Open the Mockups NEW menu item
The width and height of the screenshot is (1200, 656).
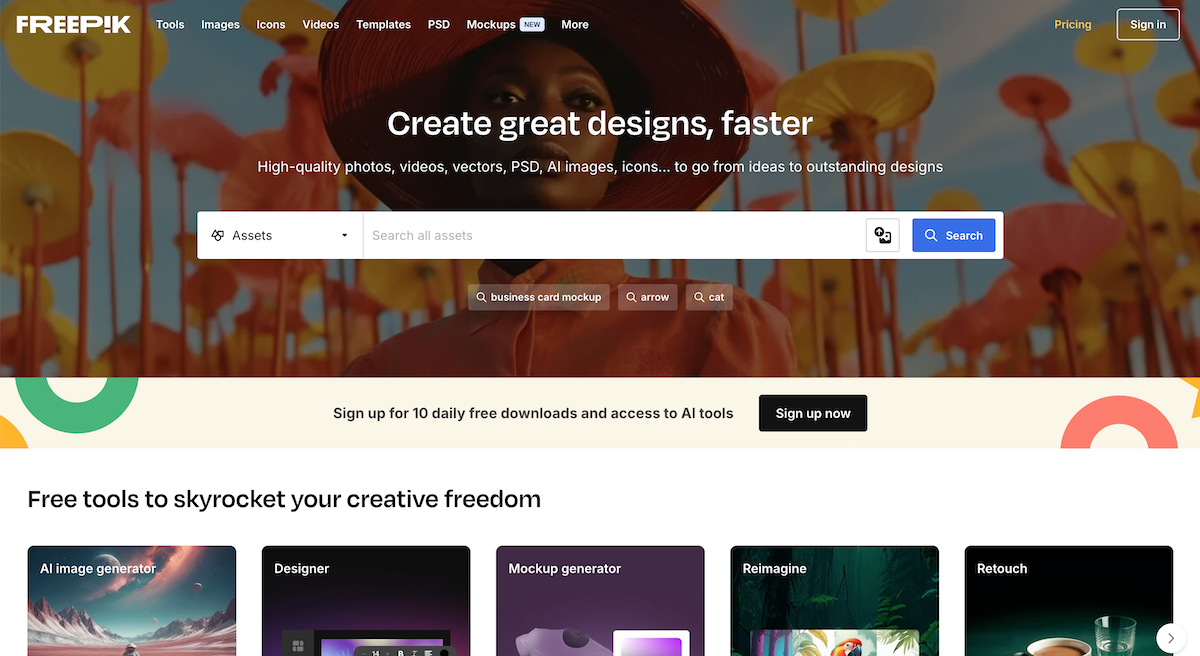pos(505,24)
